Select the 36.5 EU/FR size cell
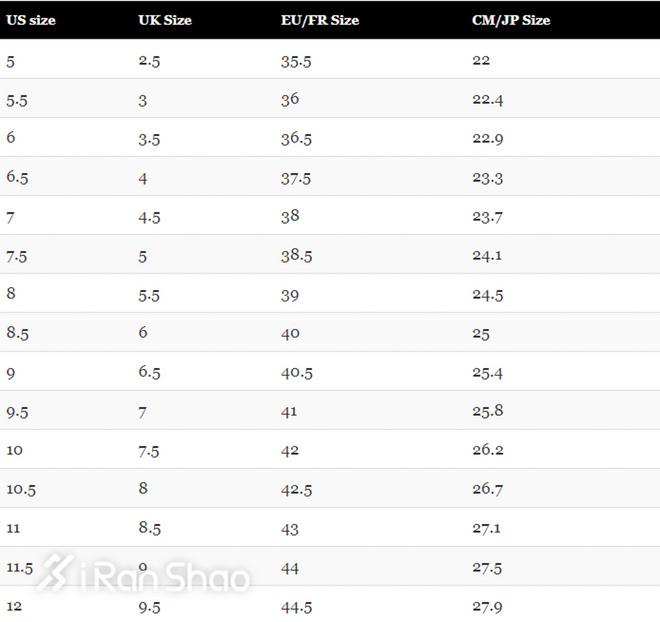The image size is (660, 622). [296, 138]
